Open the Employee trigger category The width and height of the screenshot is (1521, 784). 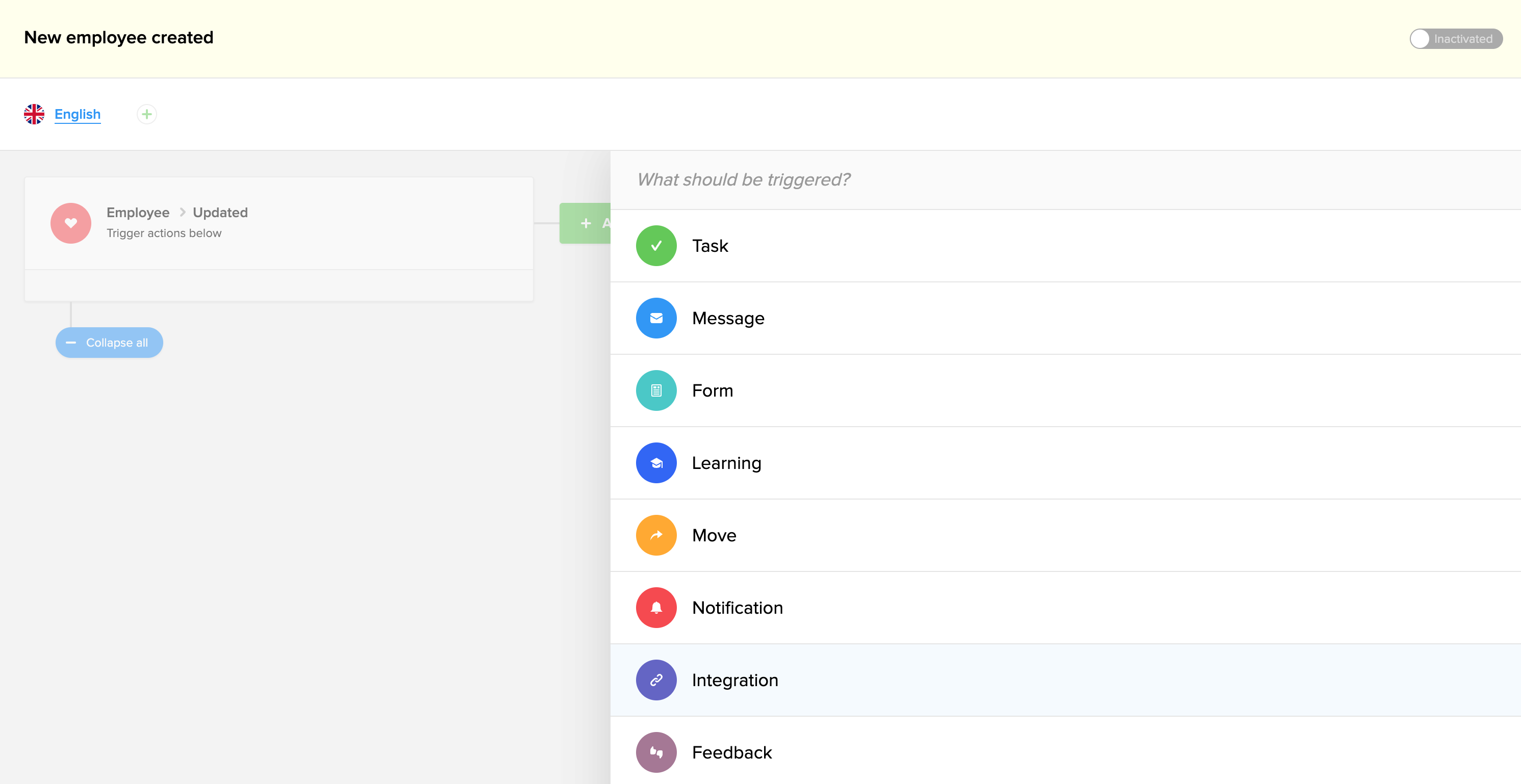tap(138, 213)
